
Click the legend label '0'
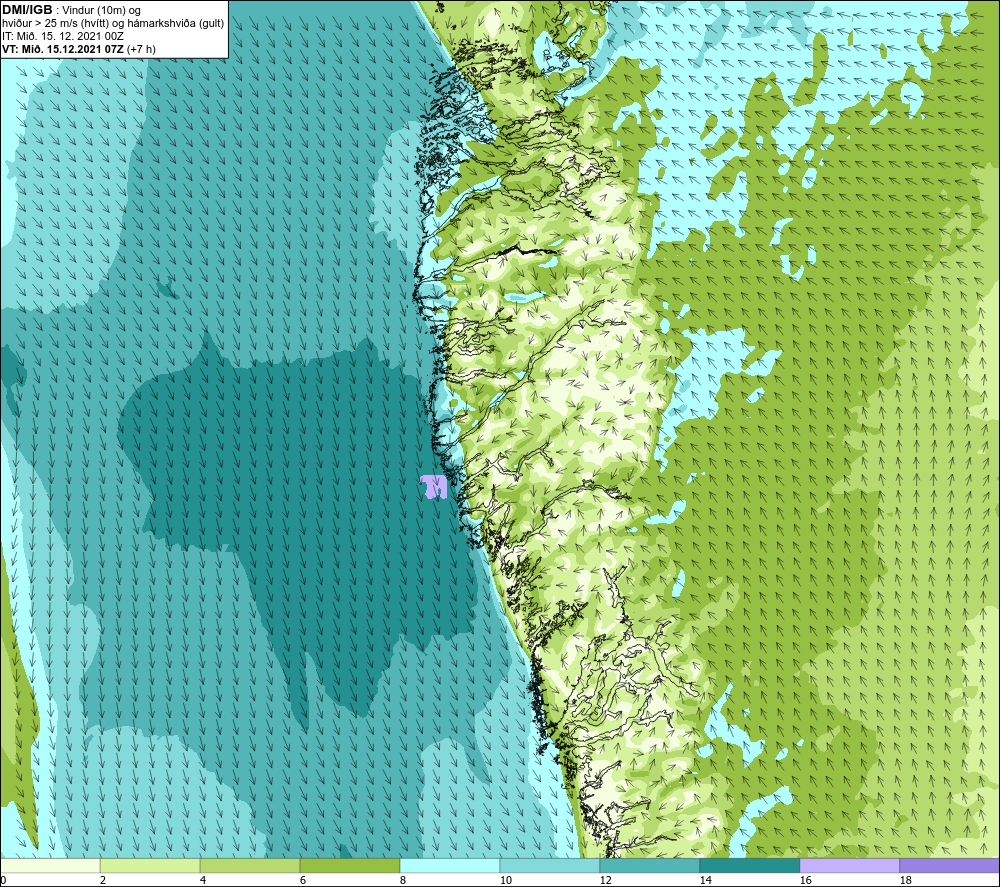pos(3,880)
